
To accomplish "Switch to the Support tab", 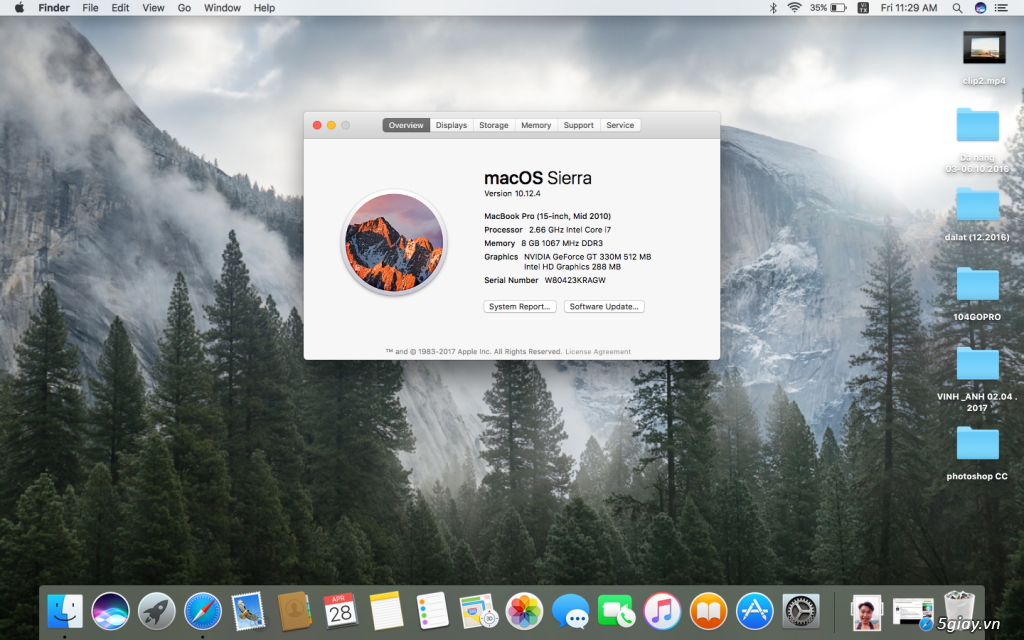I will [579, 125].
